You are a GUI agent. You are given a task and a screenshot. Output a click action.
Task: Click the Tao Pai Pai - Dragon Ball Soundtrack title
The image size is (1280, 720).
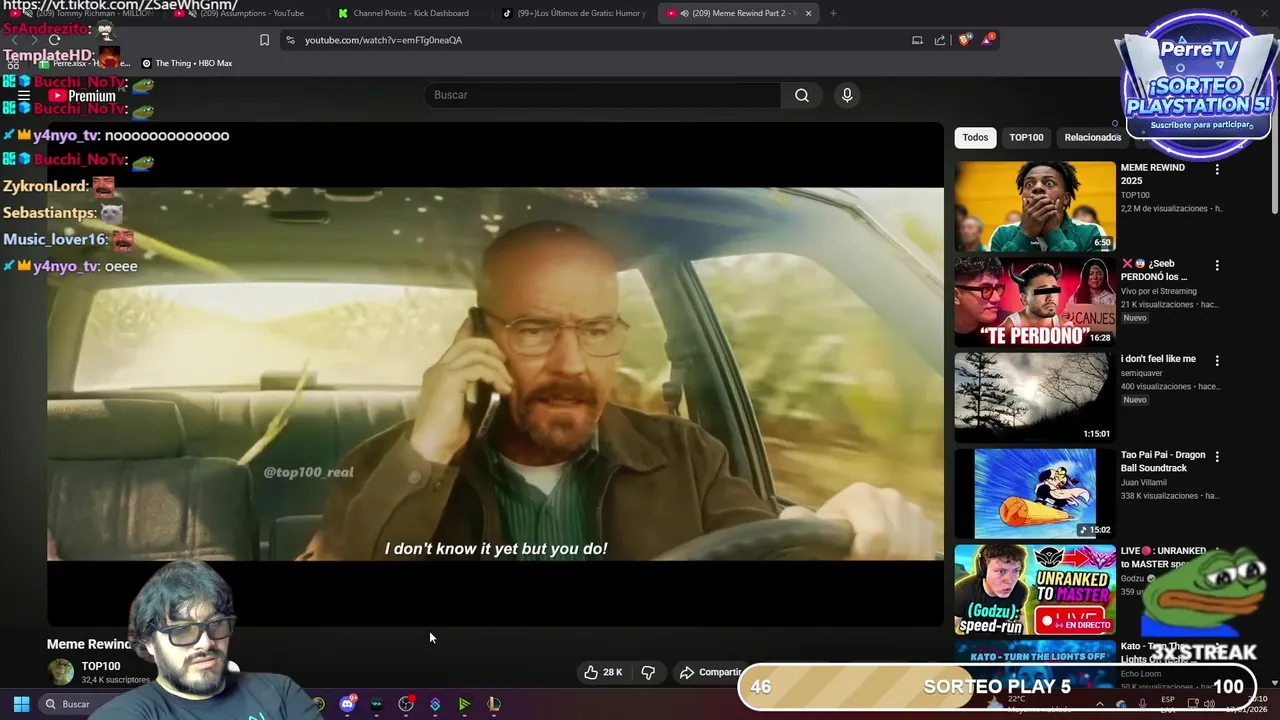pyautogui.click(x=1163, y=462)
